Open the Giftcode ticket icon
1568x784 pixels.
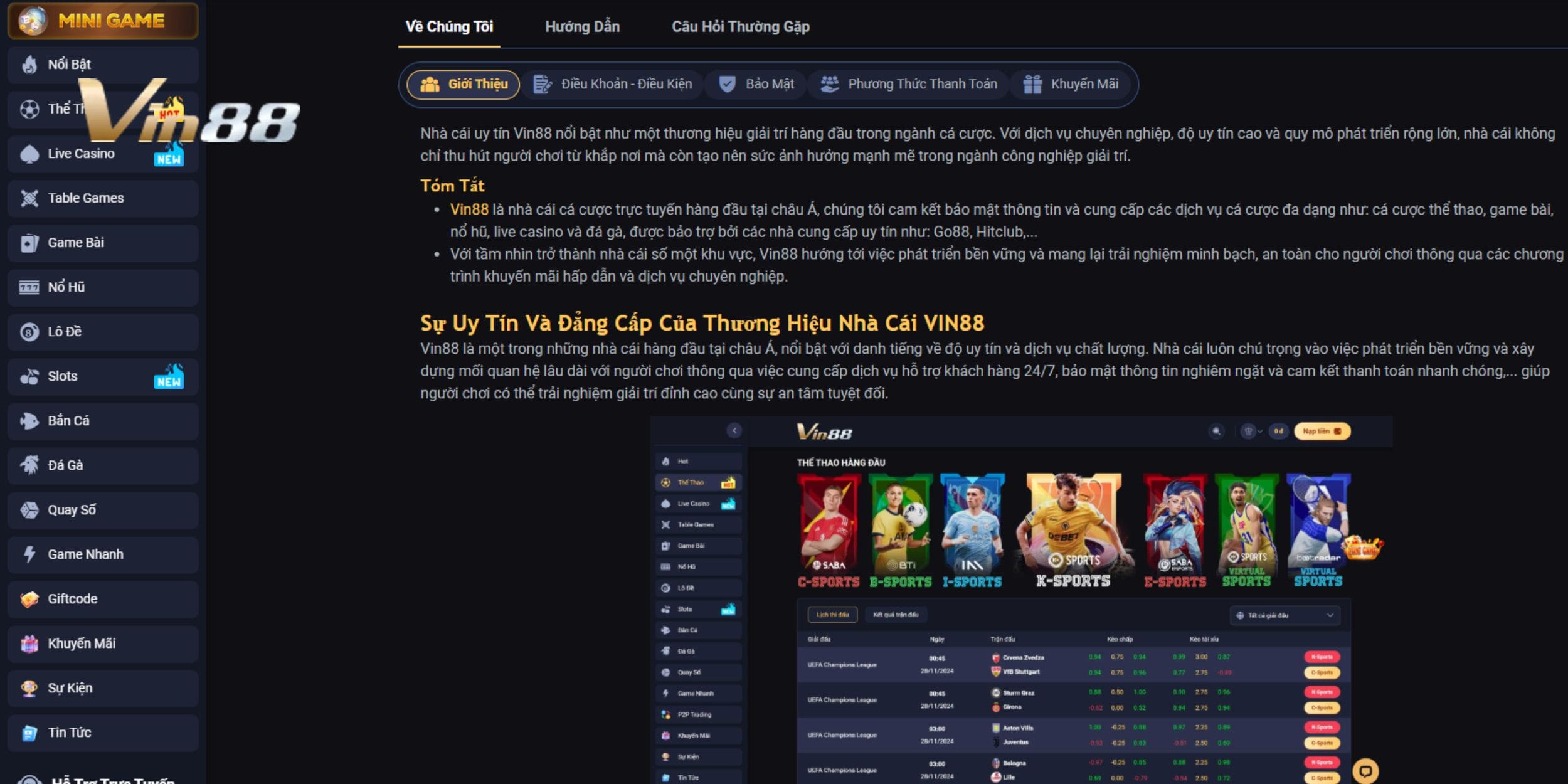point(29,599)
